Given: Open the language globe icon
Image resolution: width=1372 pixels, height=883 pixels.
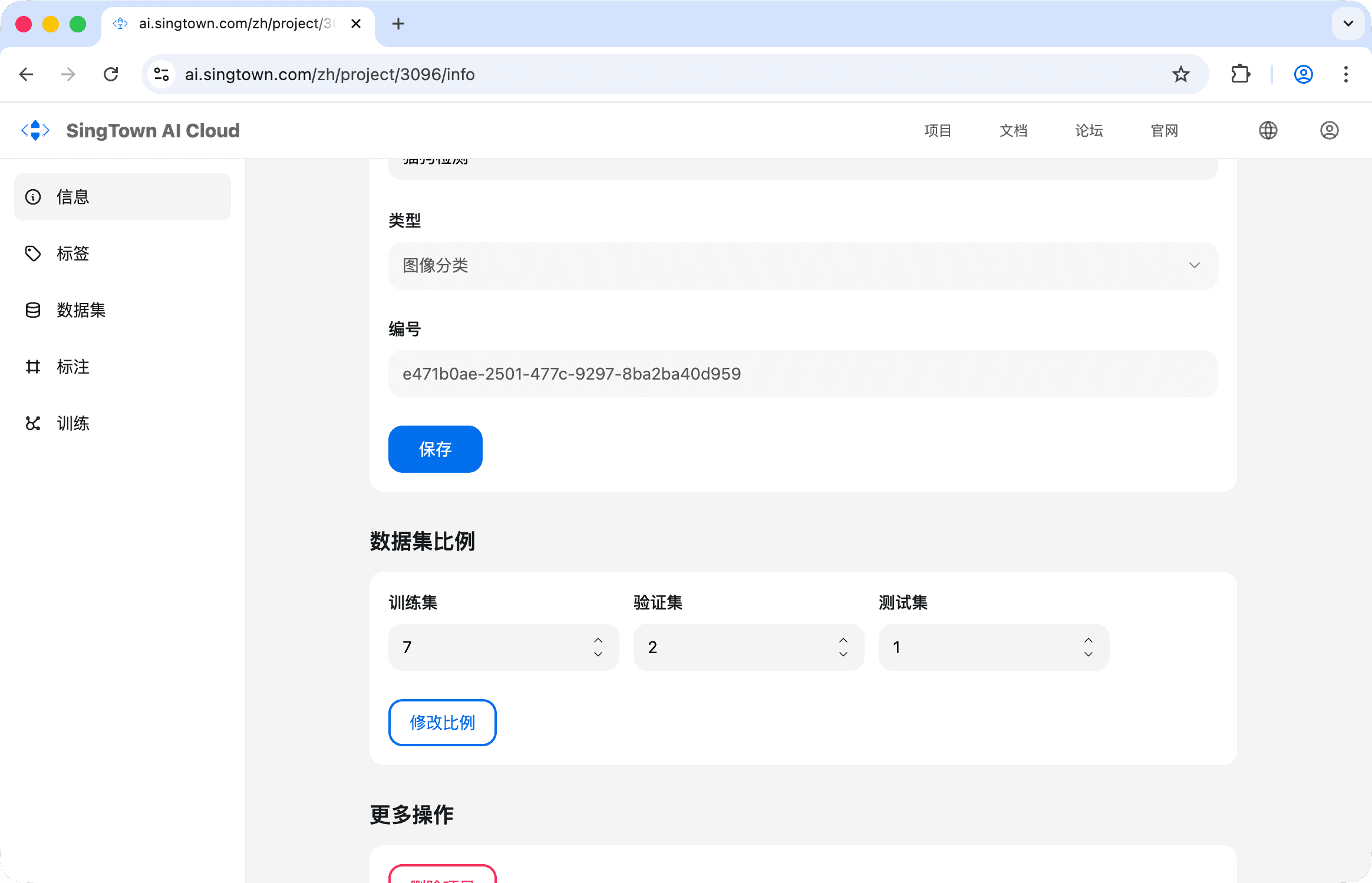Looking at the screenshot, I should 1268,130.
